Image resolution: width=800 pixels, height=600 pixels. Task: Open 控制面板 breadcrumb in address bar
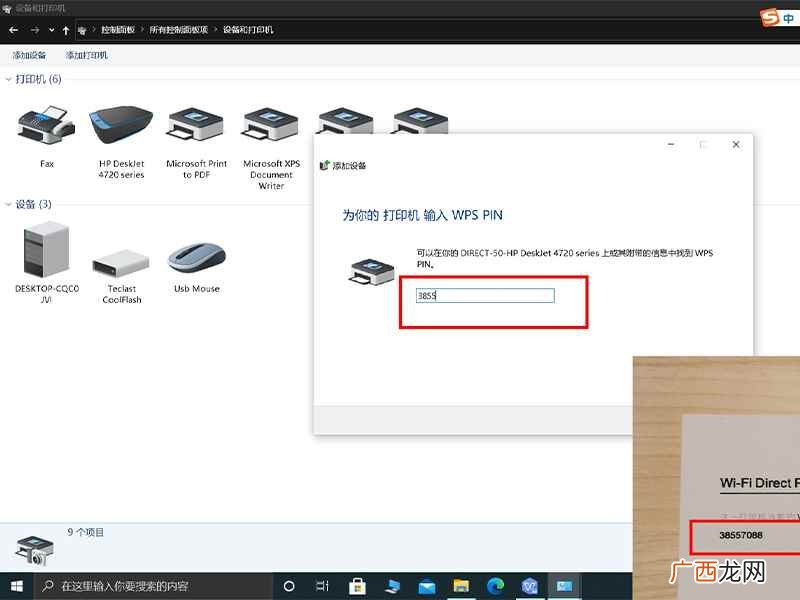(118, 30)
